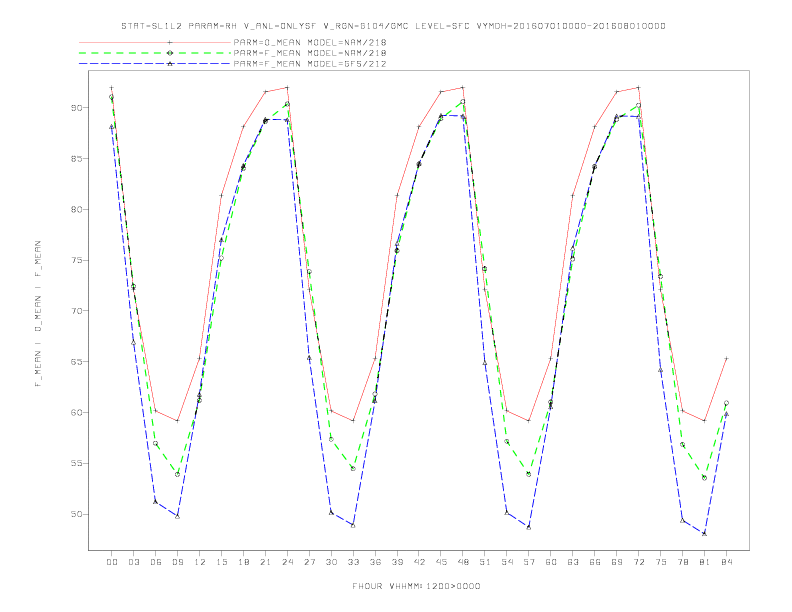This screenshot has height=612, width=792.
Task: Click x-axis tick label 27
Action: point(309,562)
